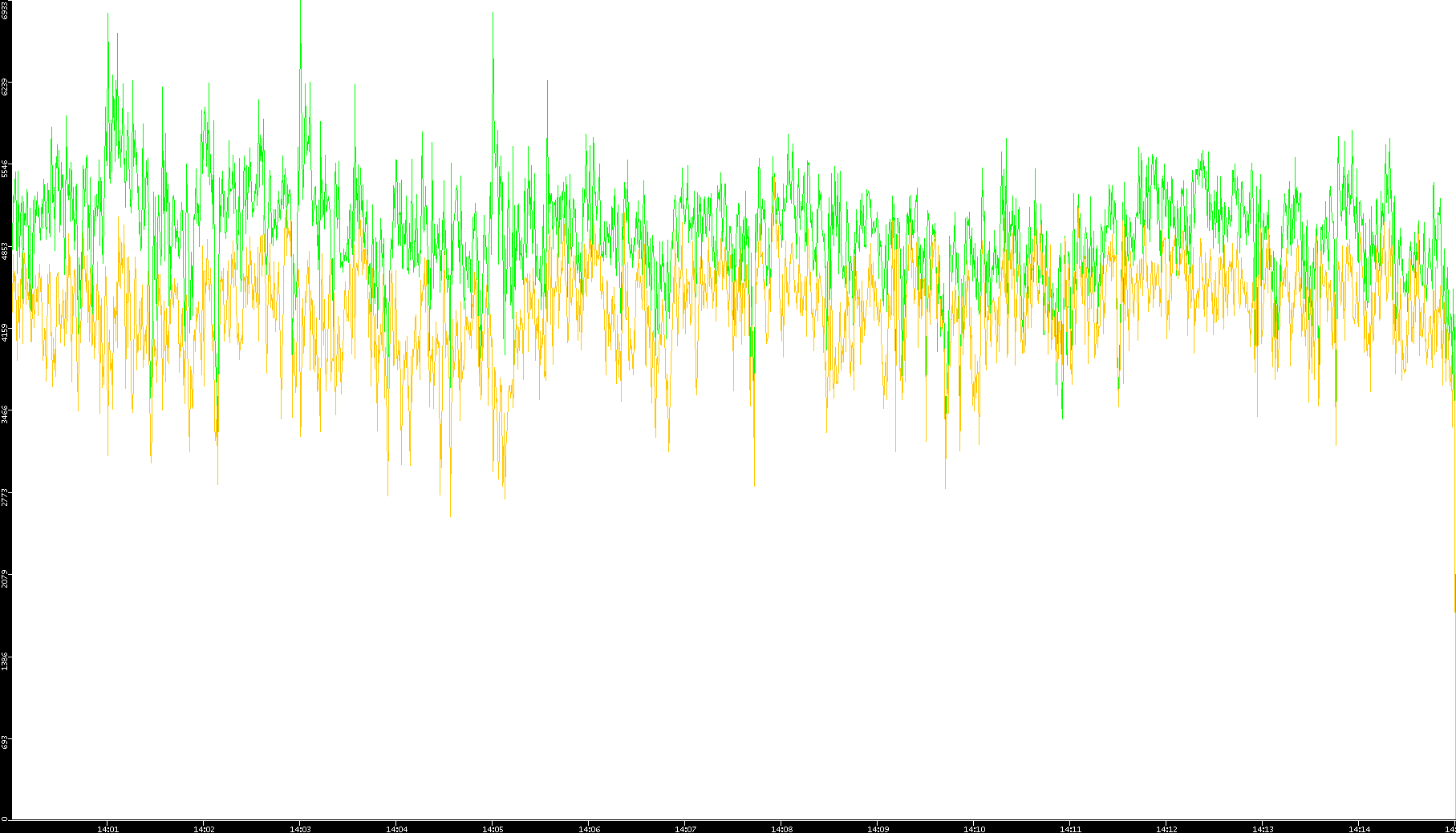Click the 6933 value axis label
The image size is (1456, 833).
[5, 10]
